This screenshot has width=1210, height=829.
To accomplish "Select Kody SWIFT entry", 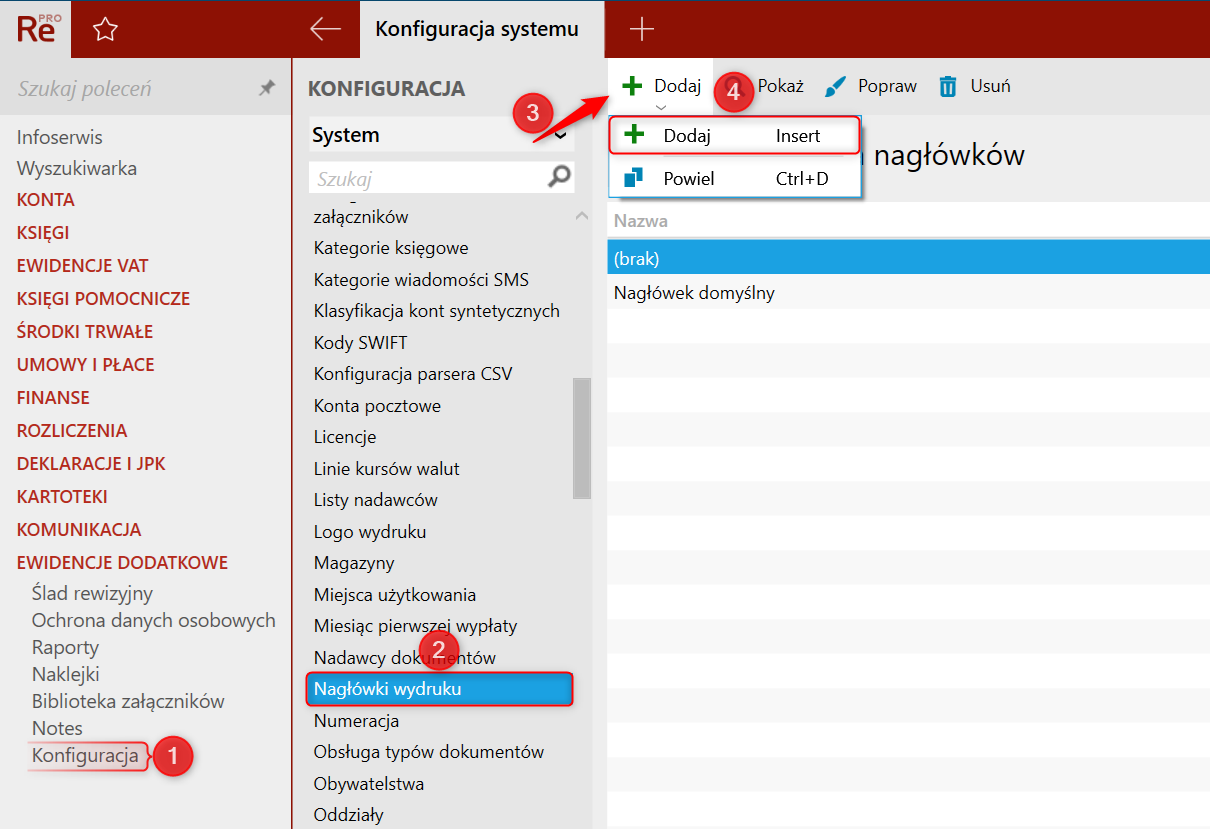I will 360,343.
